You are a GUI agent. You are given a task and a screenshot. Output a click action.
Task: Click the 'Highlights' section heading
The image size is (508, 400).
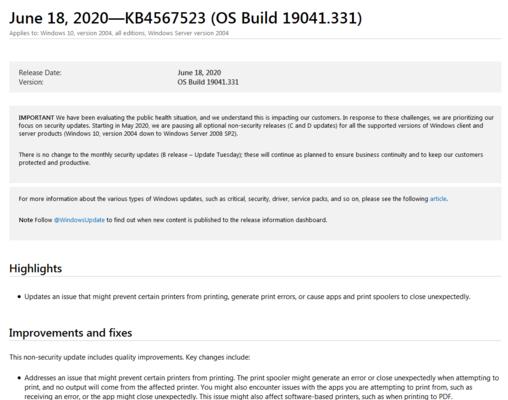(36, 268)
